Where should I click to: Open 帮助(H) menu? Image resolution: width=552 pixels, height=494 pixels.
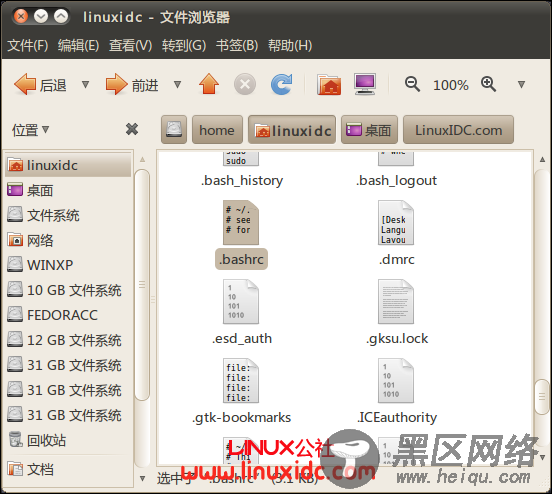[290, 45]
